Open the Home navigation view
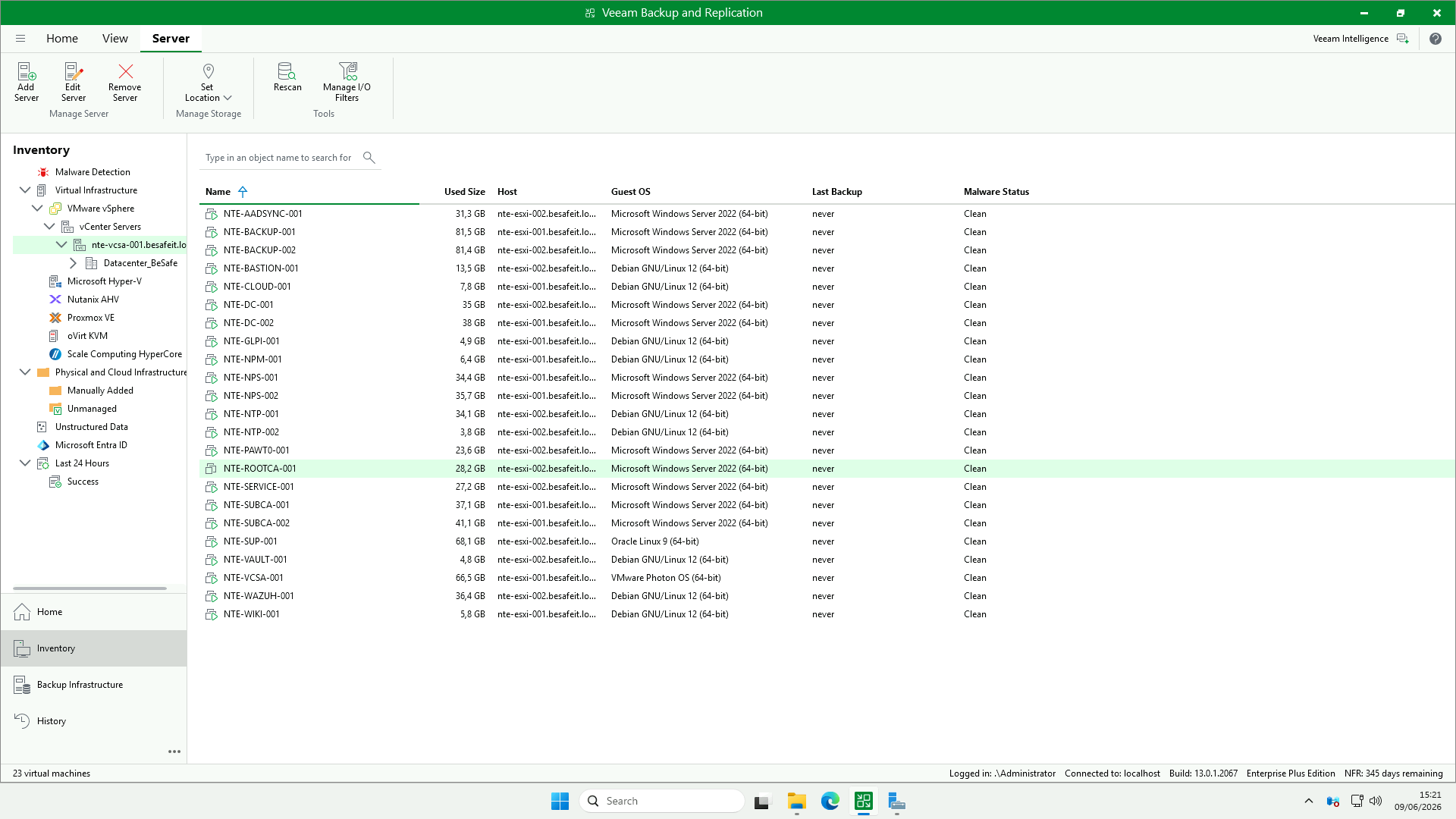Screen dimensions: 1456x819 click(94, 612)
